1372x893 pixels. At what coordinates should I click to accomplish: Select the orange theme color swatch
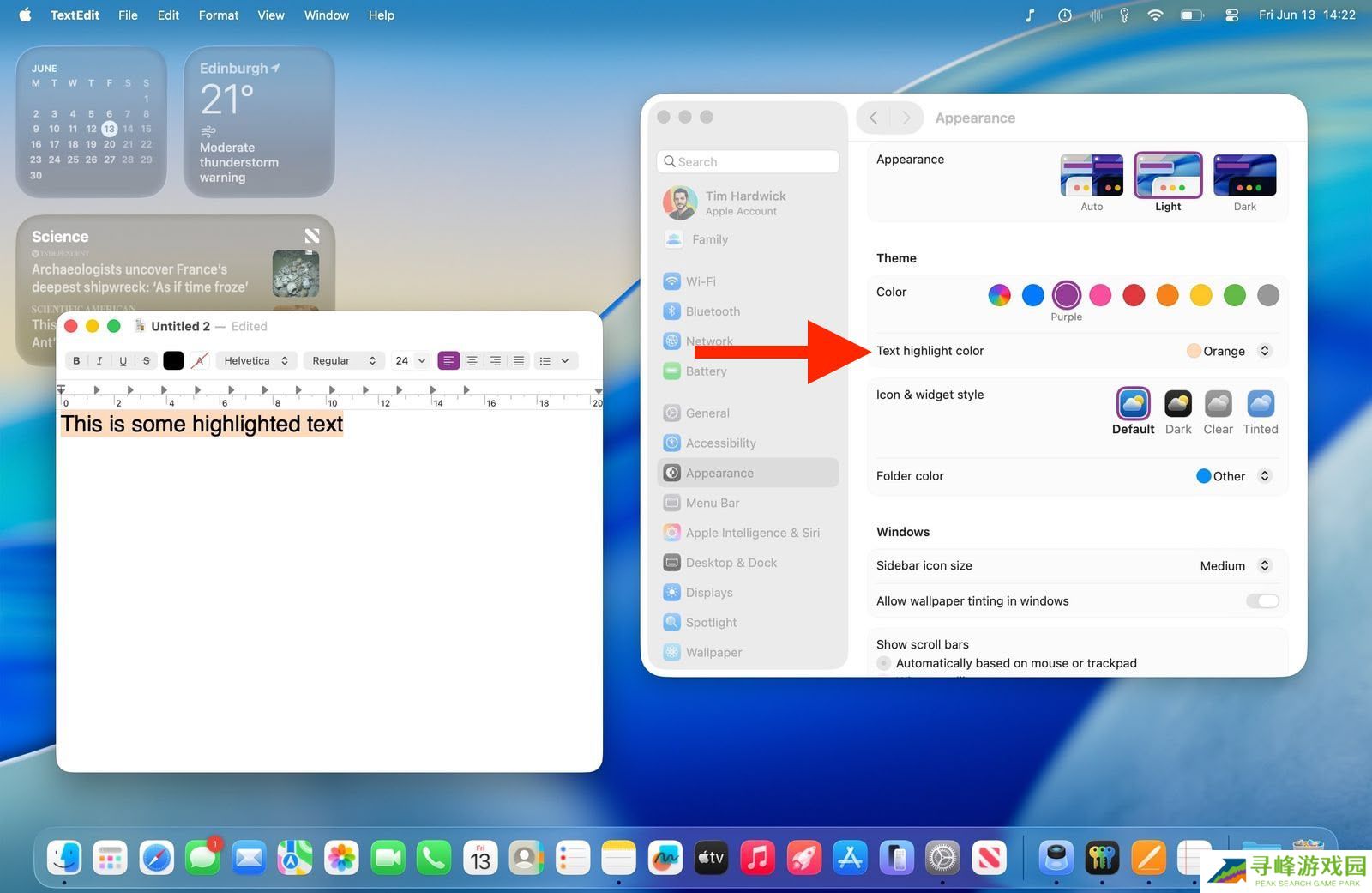point(1167,295)
